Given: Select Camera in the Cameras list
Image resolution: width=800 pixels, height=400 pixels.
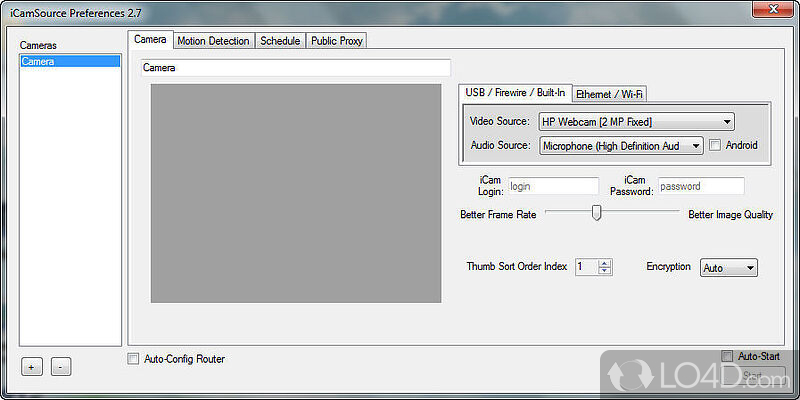Looking at the screenshot, I should tap(70, 61).
